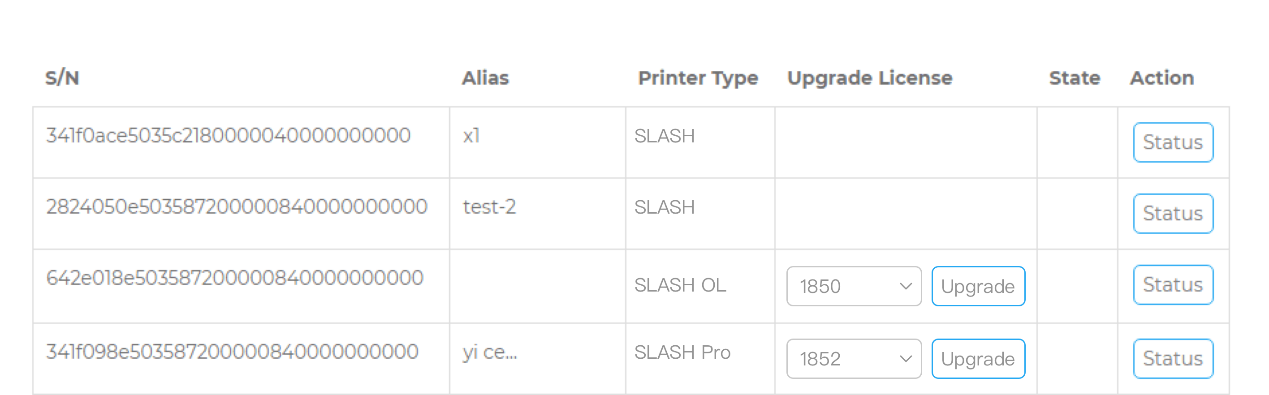The height and width of the screenshot is (395, 1269).
Task: Click Upgrade button for SLASH OL row
Action: click(x=978, y=286)
